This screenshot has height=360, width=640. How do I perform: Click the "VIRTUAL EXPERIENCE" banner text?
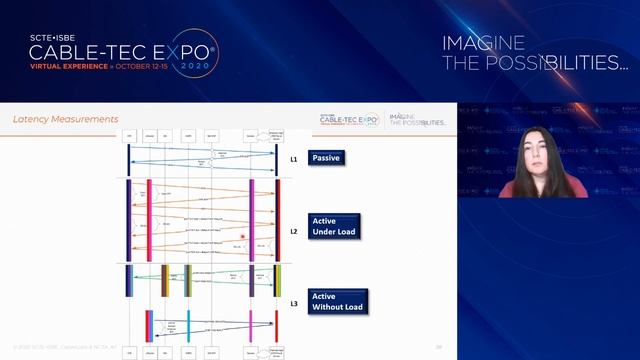click(69, 67)
